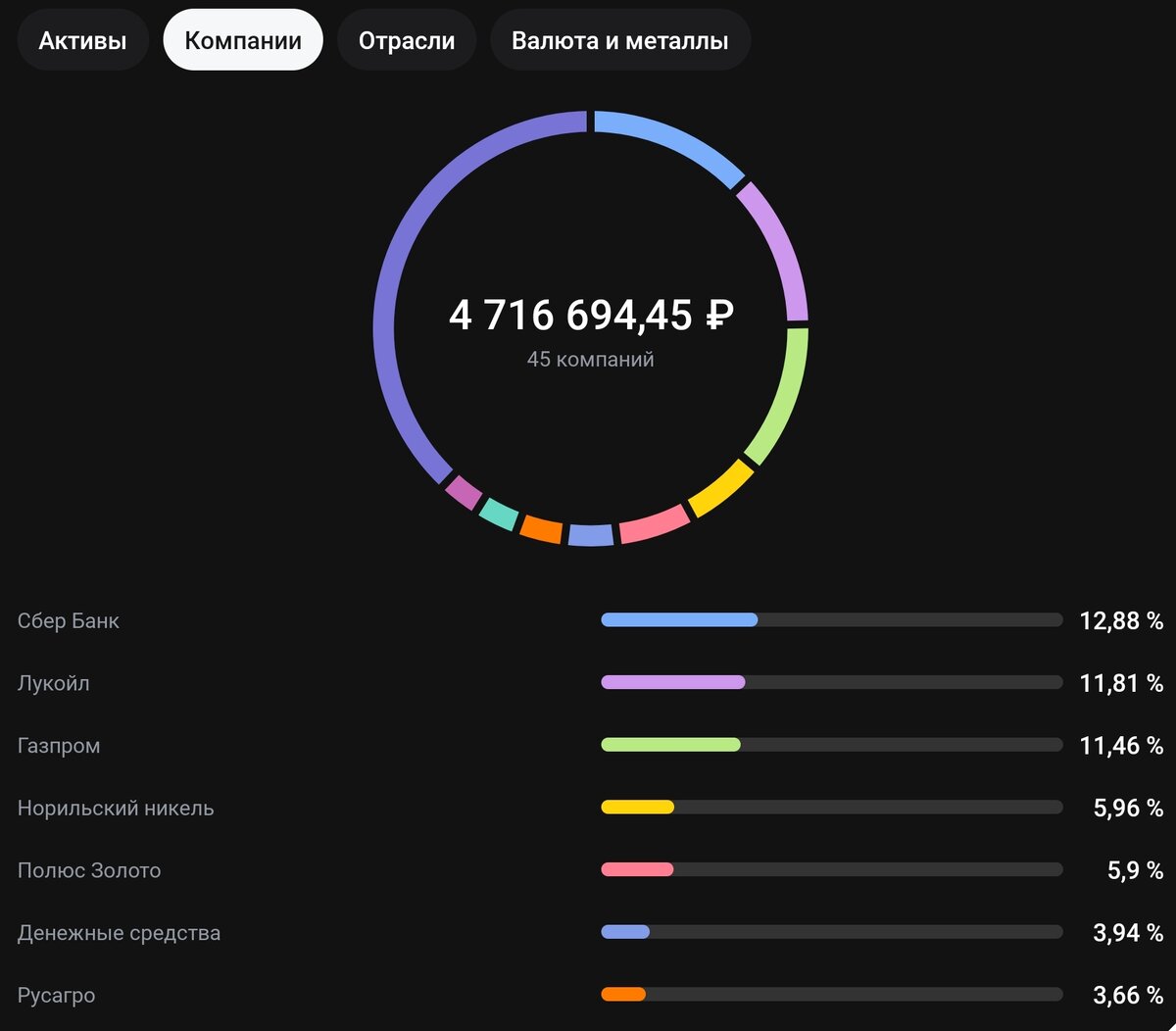Select the Норильский никель row label
Image resolution: width=1176 pixels, height=1031 pixels.
116,809
